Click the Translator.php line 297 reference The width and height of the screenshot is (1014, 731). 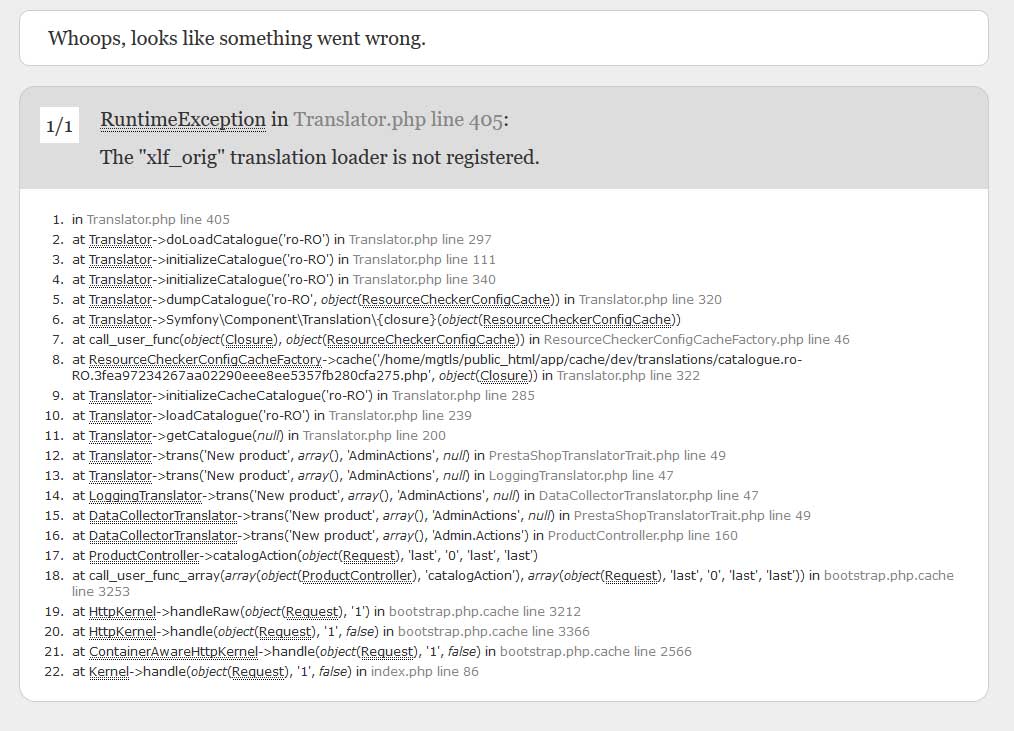point(420,240)
